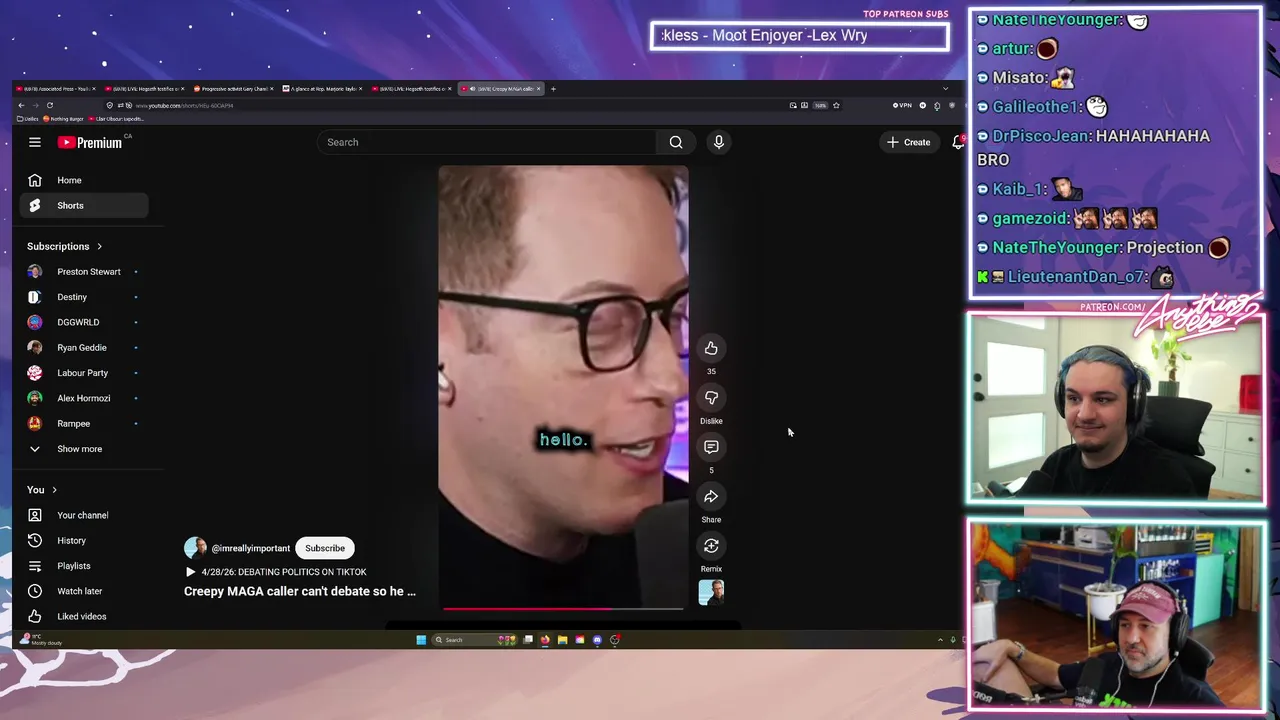Expand the You section chevron
Viewport: 1280px width, 720px height.
(54, 490)
